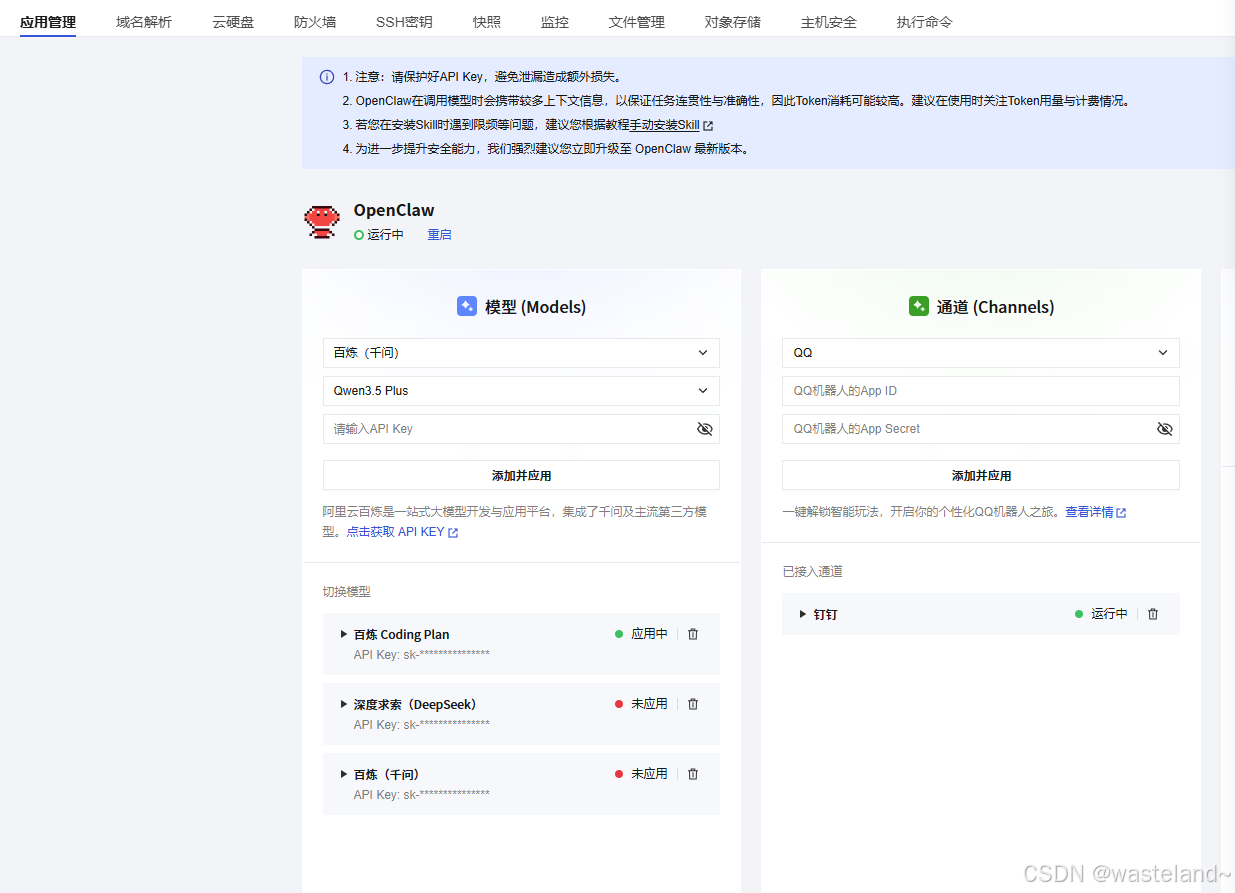Click the 模型 (Models) heading

click(x=535, y=307)
